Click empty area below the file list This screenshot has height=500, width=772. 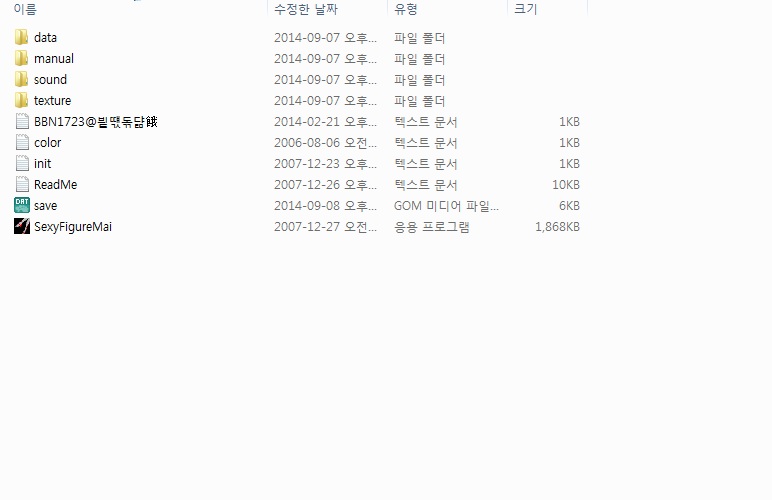click(386, 369)
